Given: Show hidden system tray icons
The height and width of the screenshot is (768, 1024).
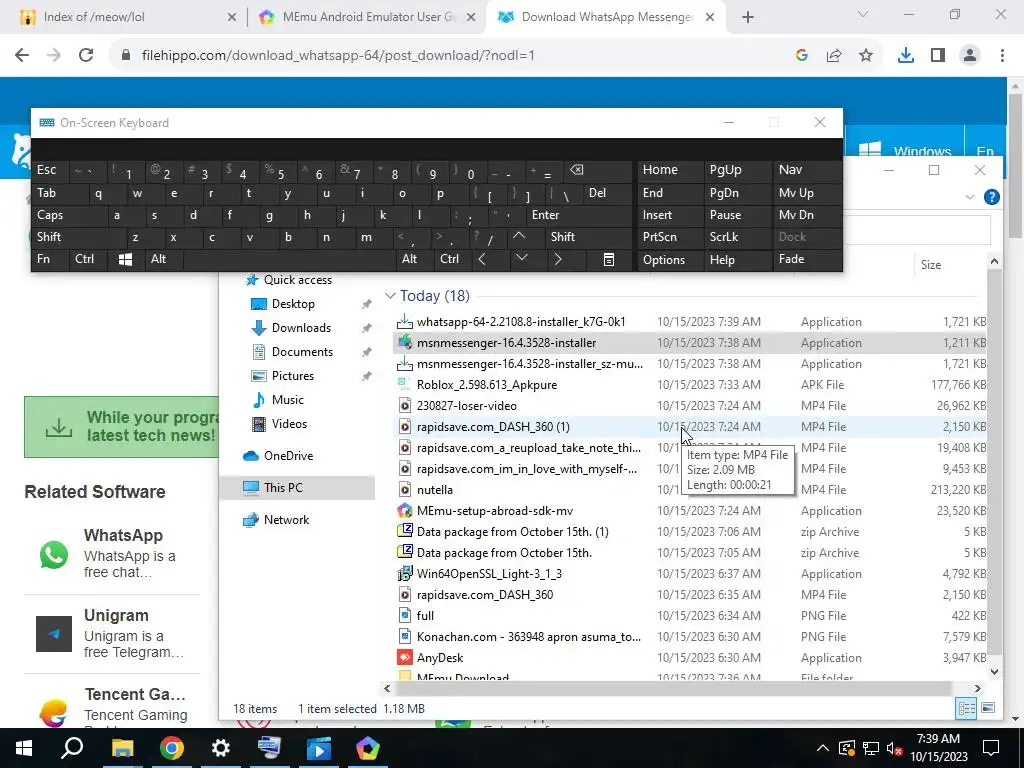Looking at the screenshot, I should pyautogui.click(x=822, y=748).
